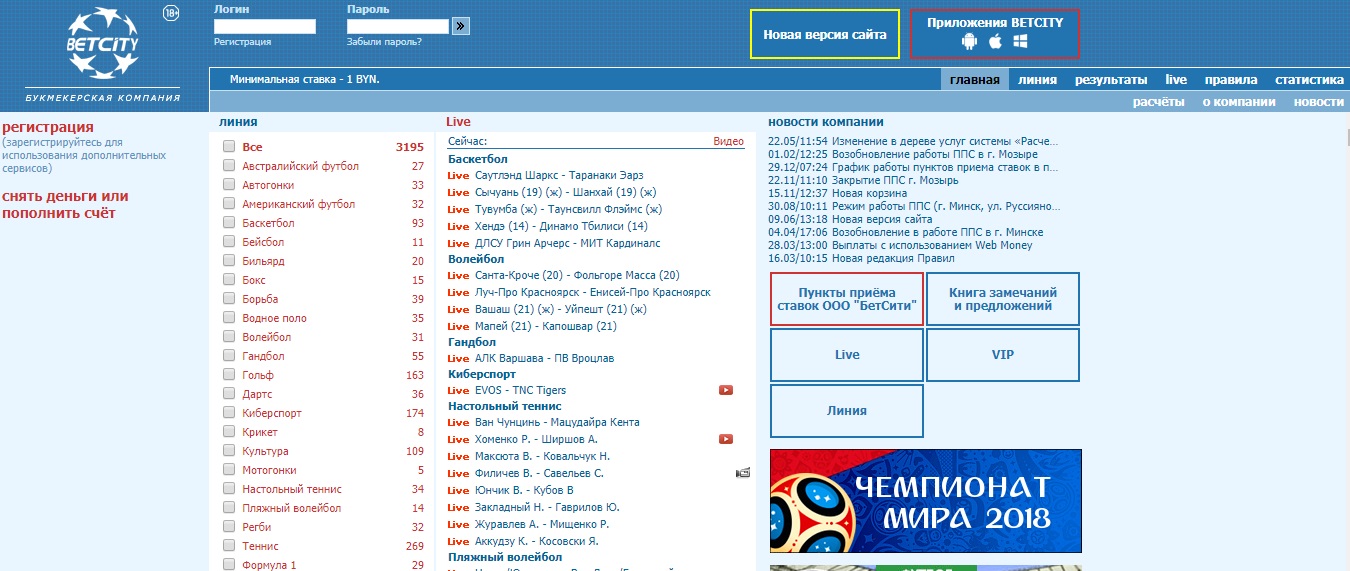The width and height of the screenshot is (1350, 571).
Task: Click camera icon for Филичев В. - Савельев С.
Action: click(743, 473)
